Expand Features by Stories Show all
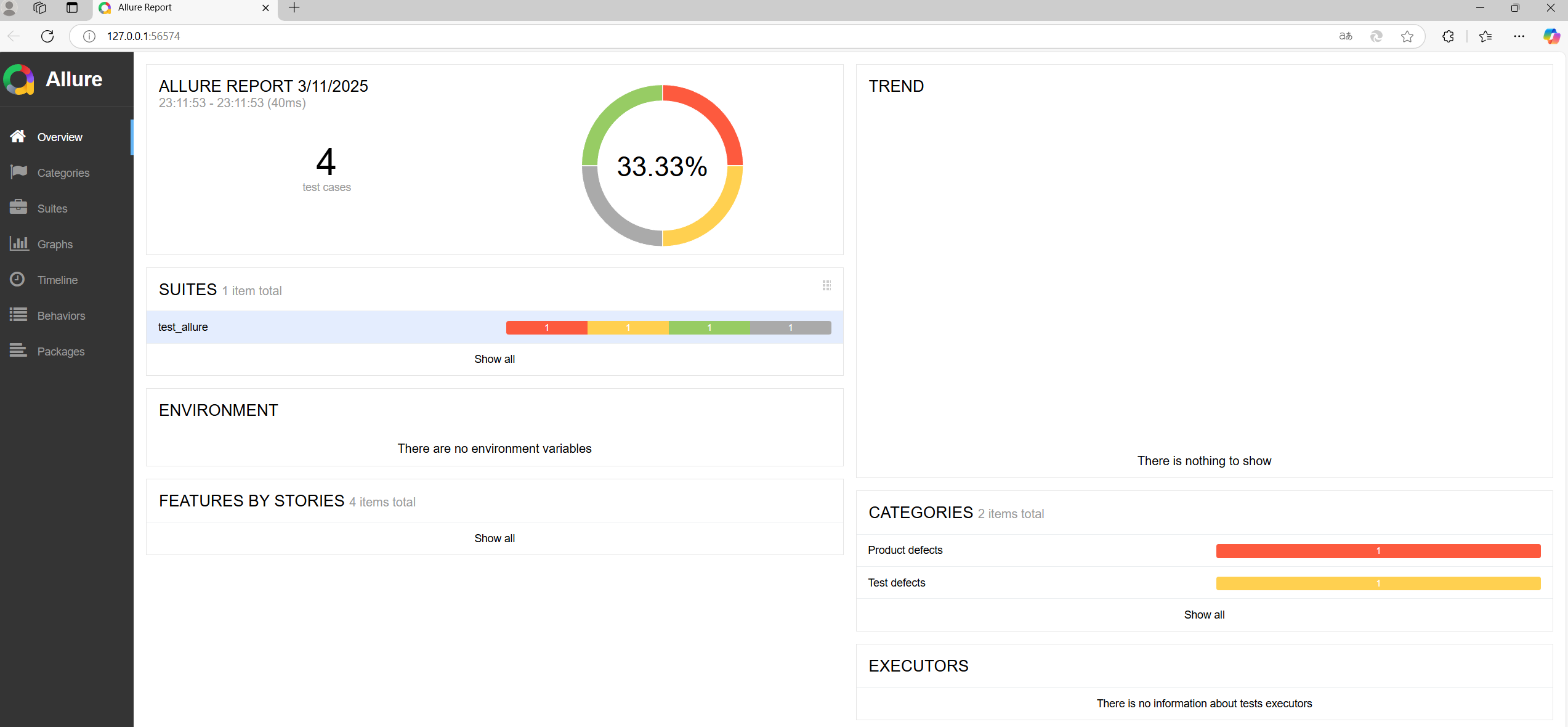This screenshot has height=727, width=1568. 494,538
